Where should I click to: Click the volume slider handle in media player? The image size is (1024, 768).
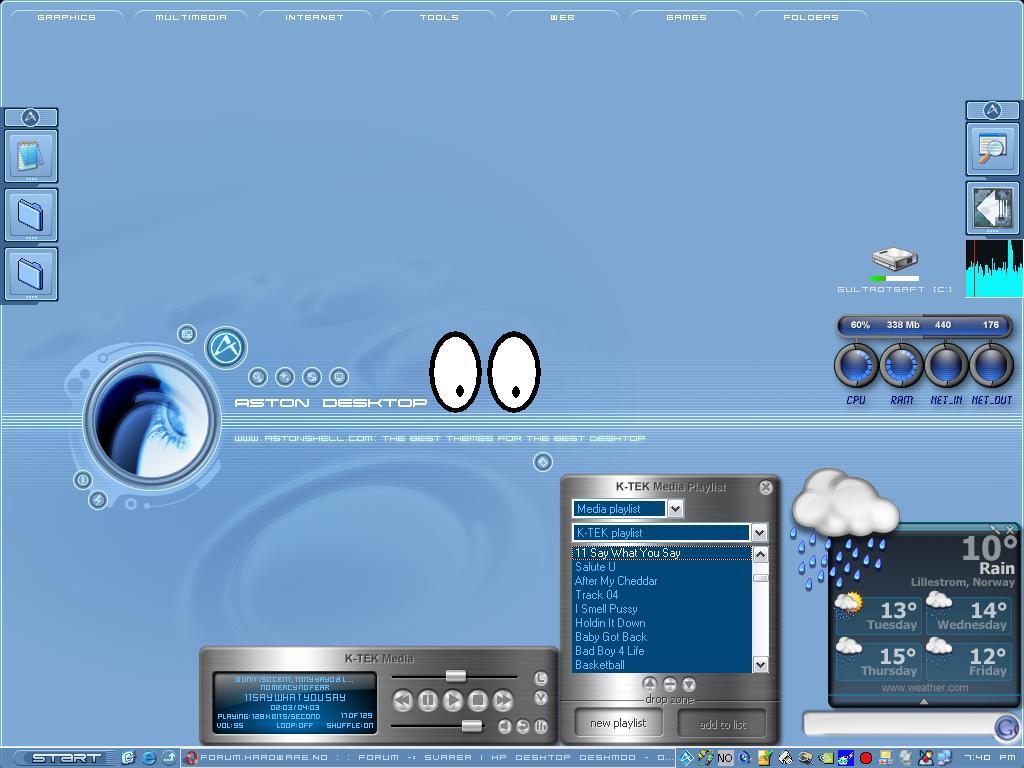[470, 725]
